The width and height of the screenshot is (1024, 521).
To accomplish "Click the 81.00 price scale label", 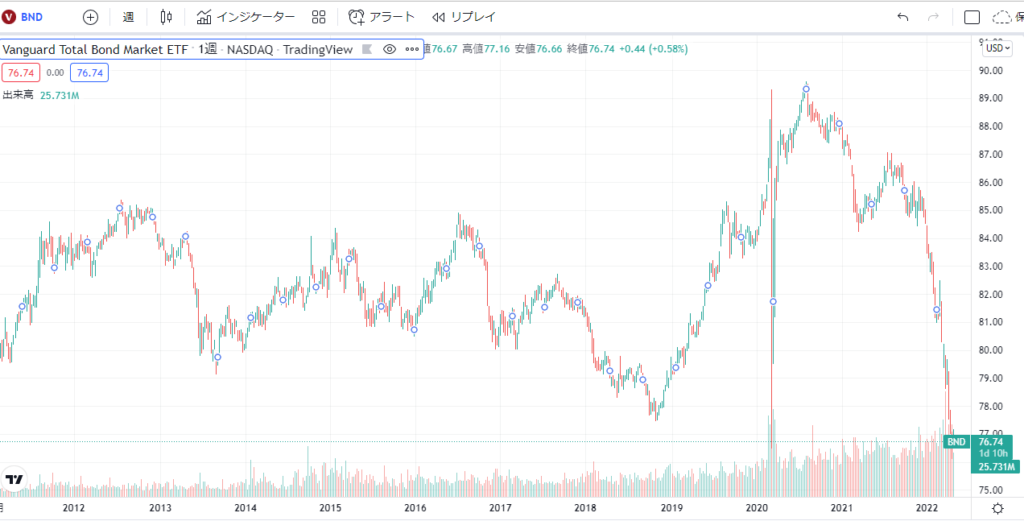I will pyautogui.click(x=991, y=322).
